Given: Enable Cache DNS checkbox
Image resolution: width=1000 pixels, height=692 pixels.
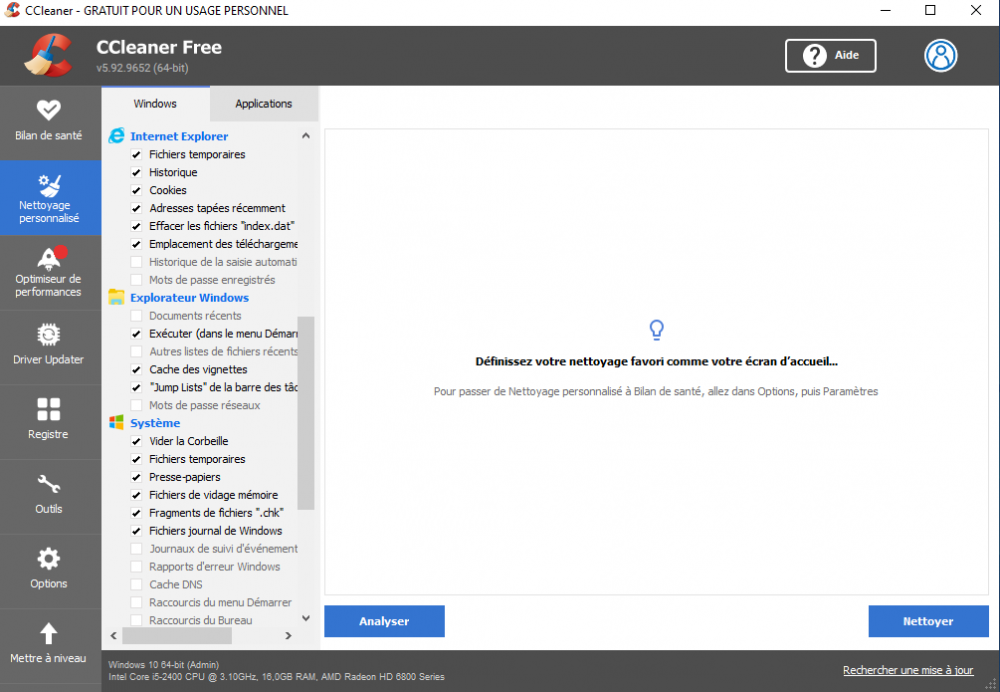Looking at the screenshot, I should tap(136, 584).
